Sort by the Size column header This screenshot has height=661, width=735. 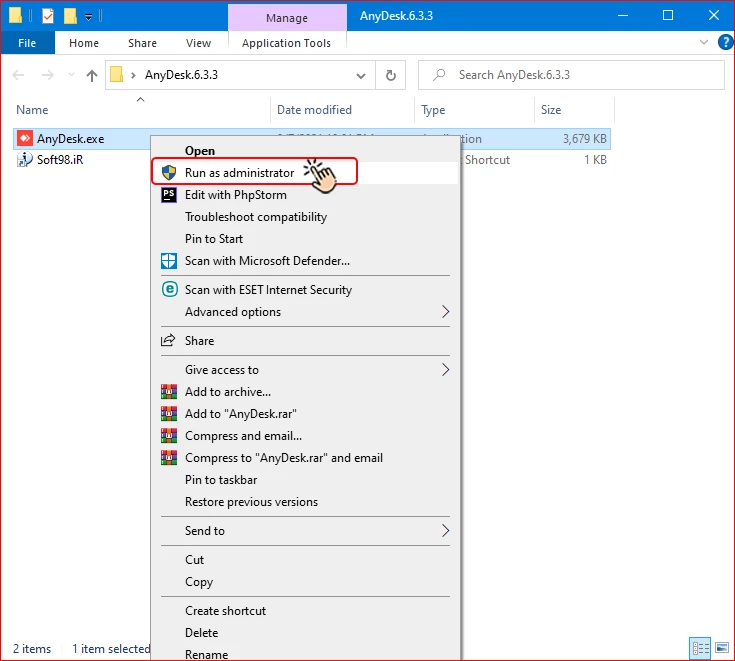574,110
